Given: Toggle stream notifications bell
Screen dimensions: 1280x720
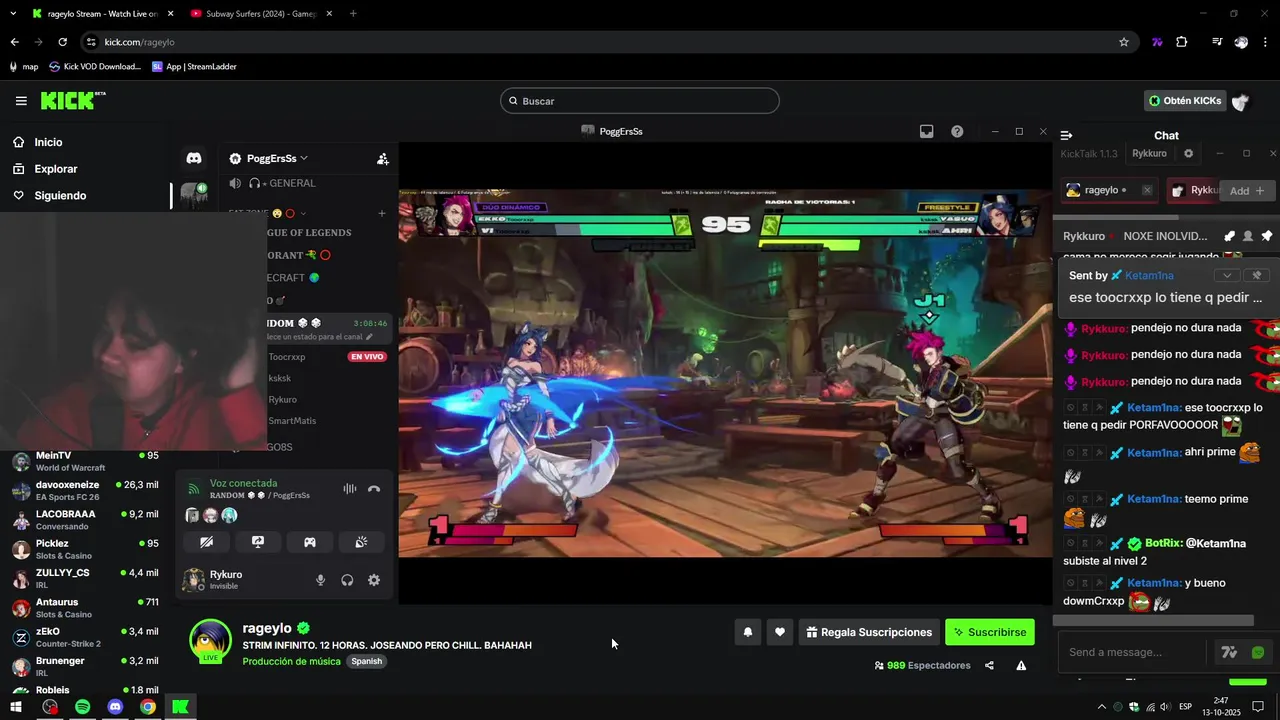Looking at the screenshot, I should pyautogui.click(x=747, y=632).
